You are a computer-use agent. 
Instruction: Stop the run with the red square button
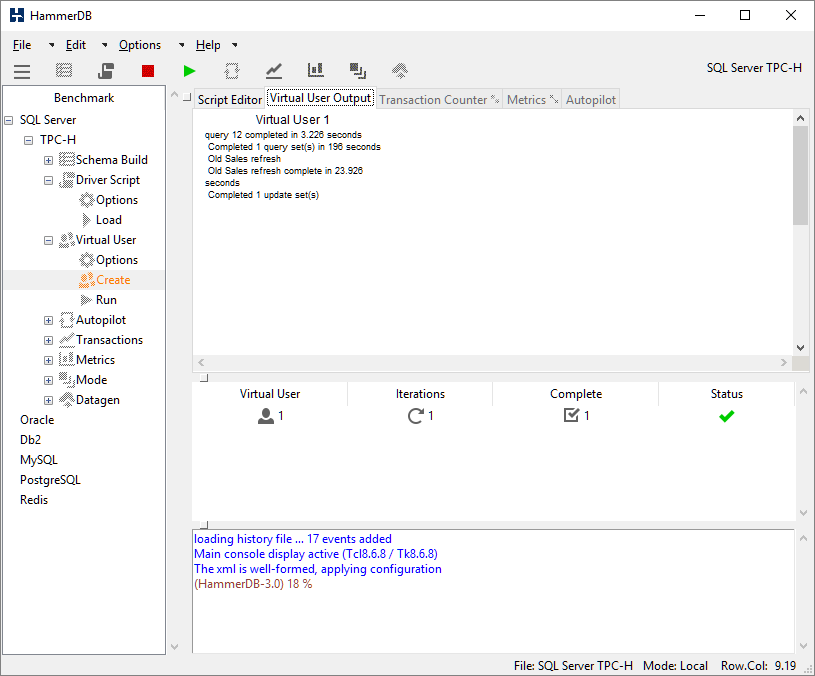[x=148, y=71]
